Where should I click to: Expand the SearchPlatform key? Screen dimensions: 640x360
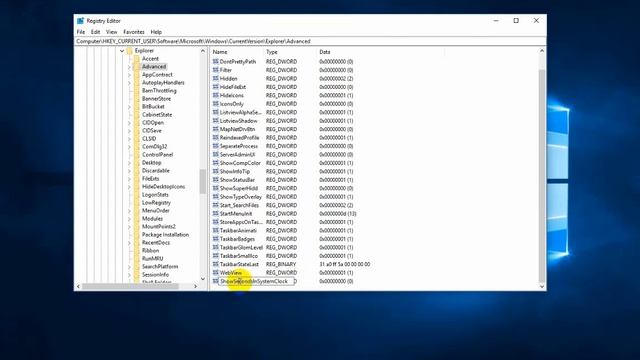[x=129, y=267]
